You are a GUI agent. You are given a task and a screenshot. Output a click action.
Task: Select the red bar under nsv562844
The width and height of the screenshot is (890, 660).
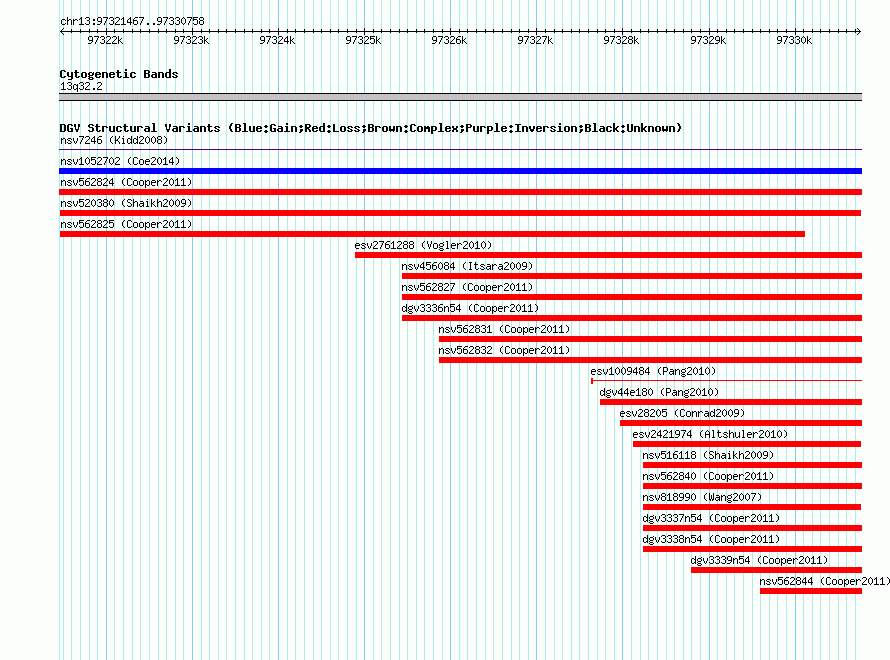(811, 591)
